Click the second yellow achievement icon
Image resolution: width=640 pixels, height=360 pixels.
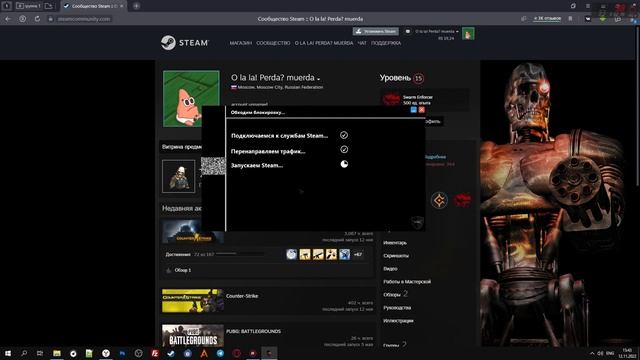click(305, 254)
